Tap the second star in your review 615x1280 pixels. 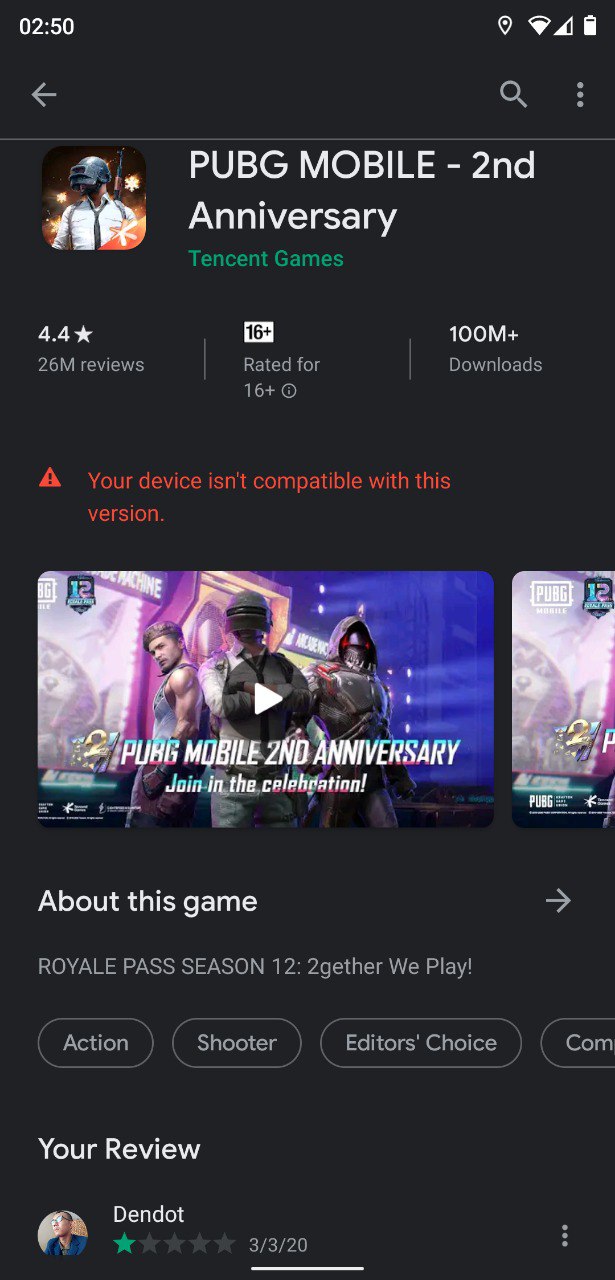coord(148,1244)
